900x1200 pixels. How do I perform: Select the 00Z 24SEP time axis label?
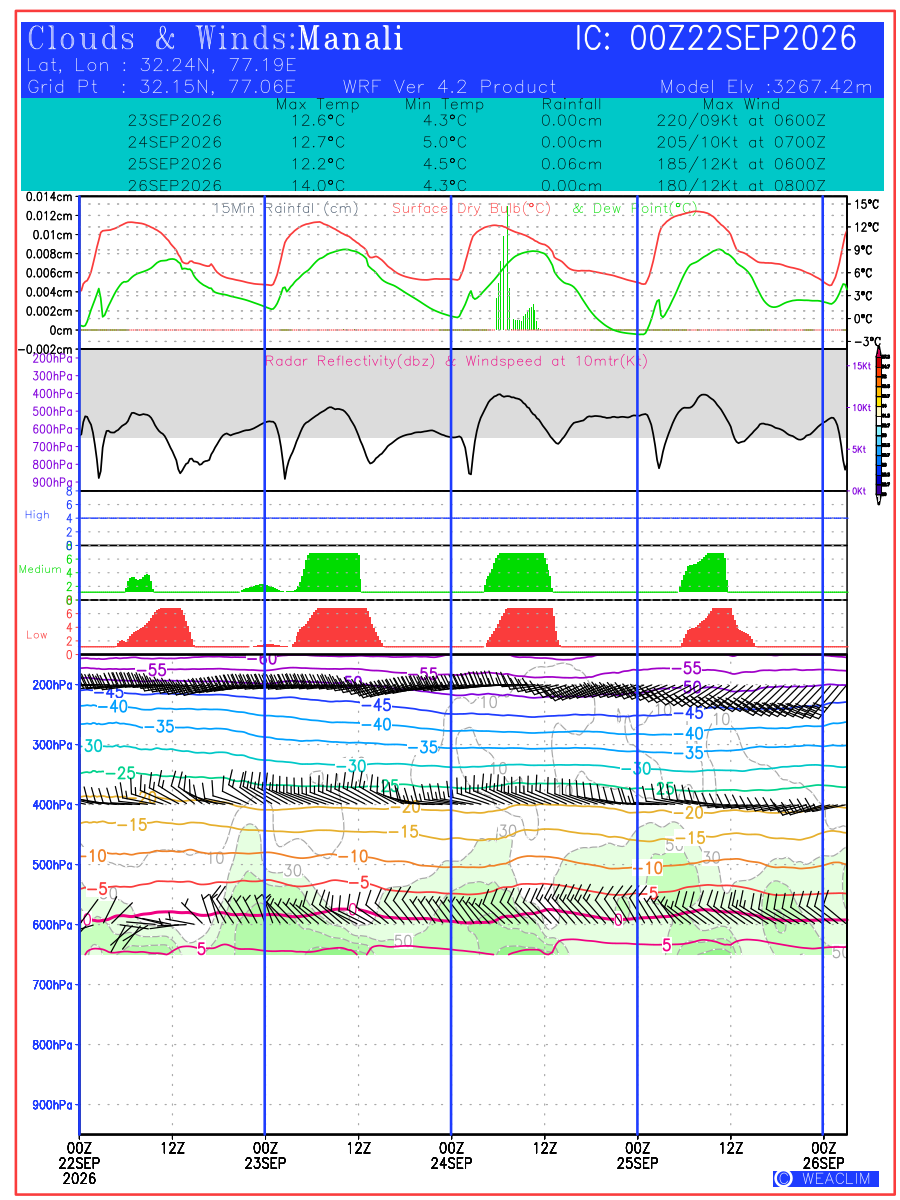tap(452, 1155)
